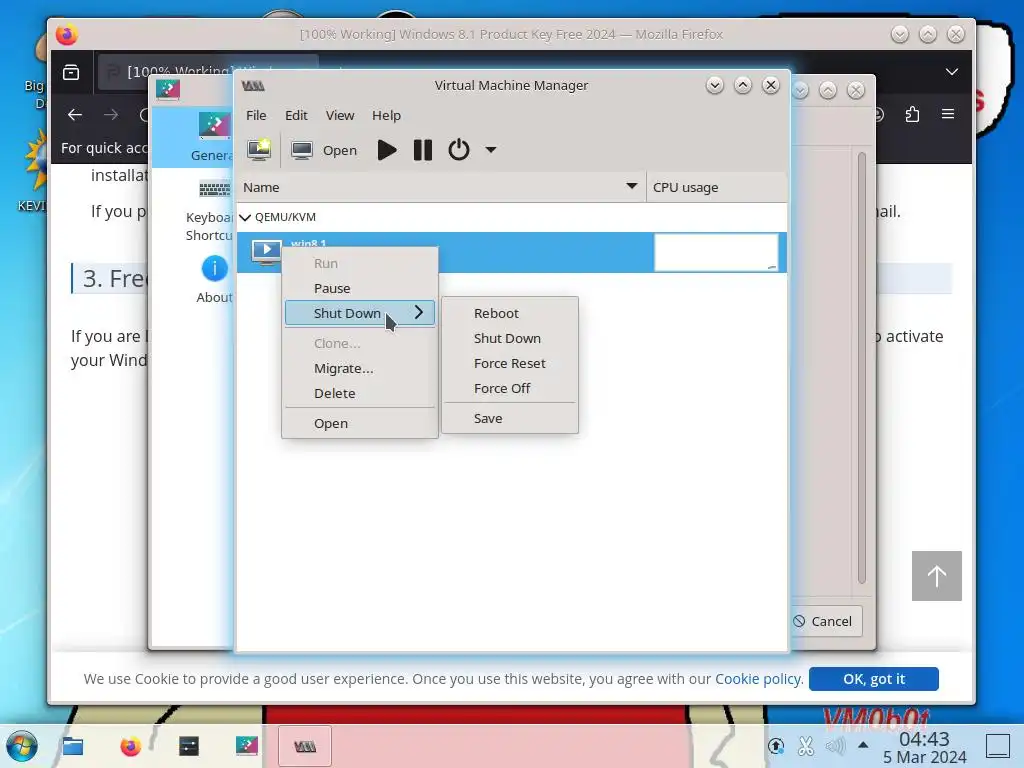Click the Open console monitor icon

[301, 150]
